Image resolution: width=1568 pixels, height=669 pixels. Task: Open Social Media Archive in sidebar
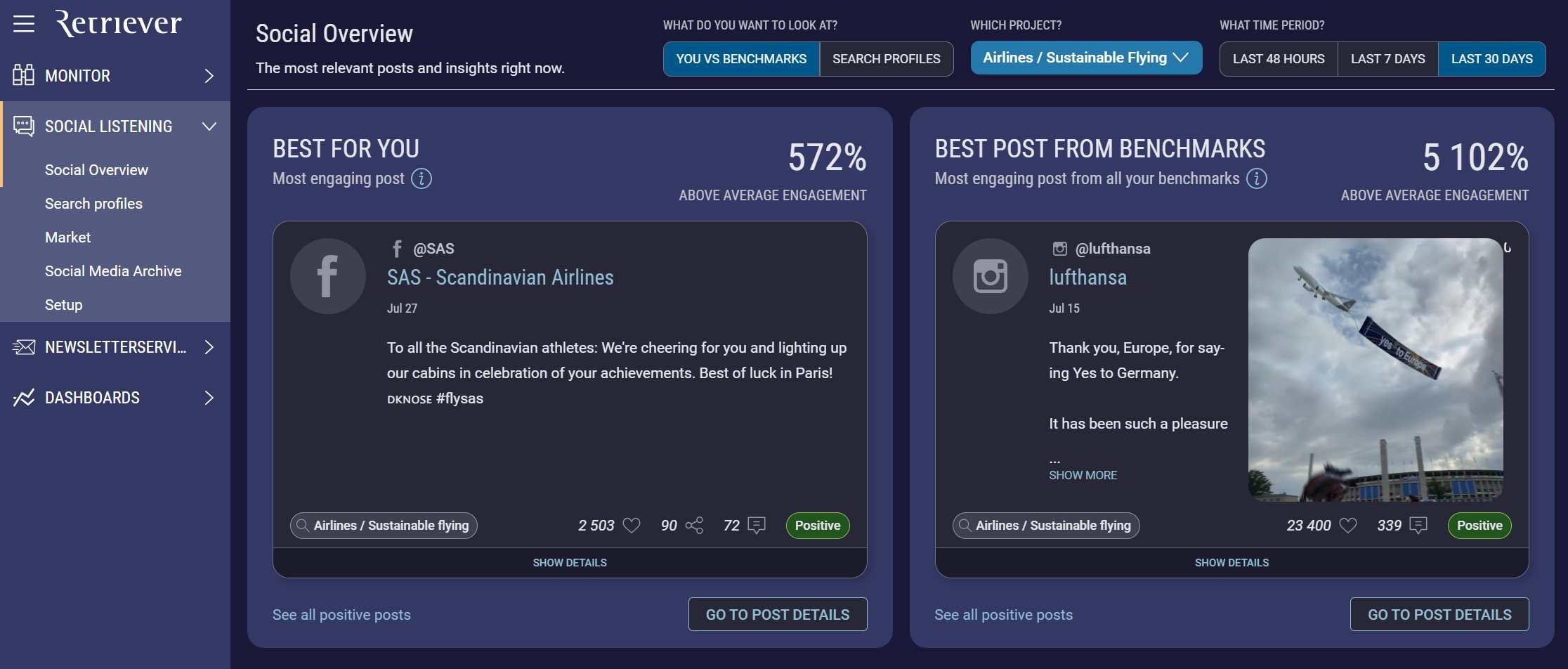click(113, 271)
